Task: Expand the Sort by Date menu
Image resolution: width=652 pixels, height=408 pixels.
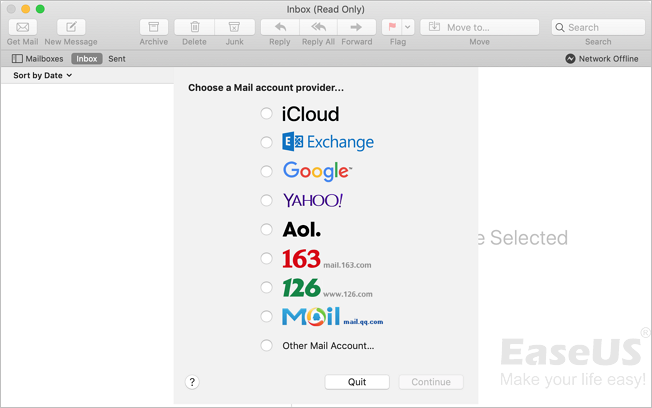Action: 42,76
